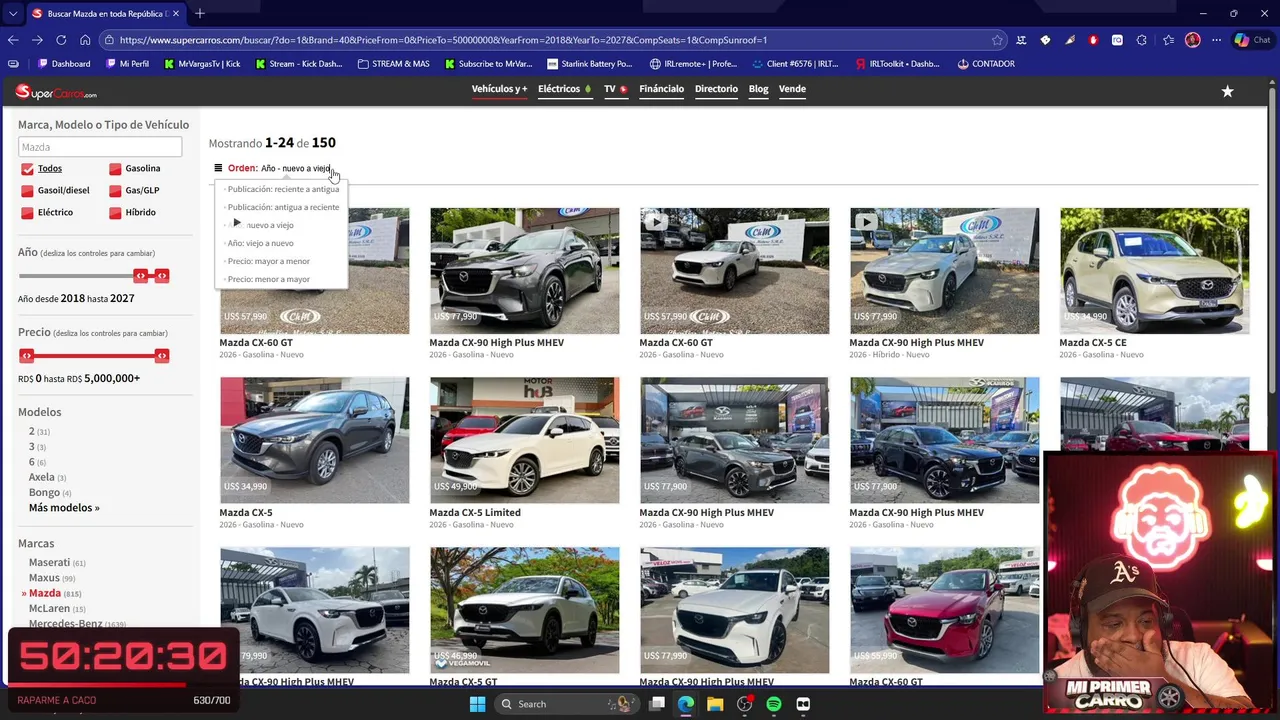Open Vehículos y + menu
This screenshot has height=720, width=1280.
(x=499, y=89)
